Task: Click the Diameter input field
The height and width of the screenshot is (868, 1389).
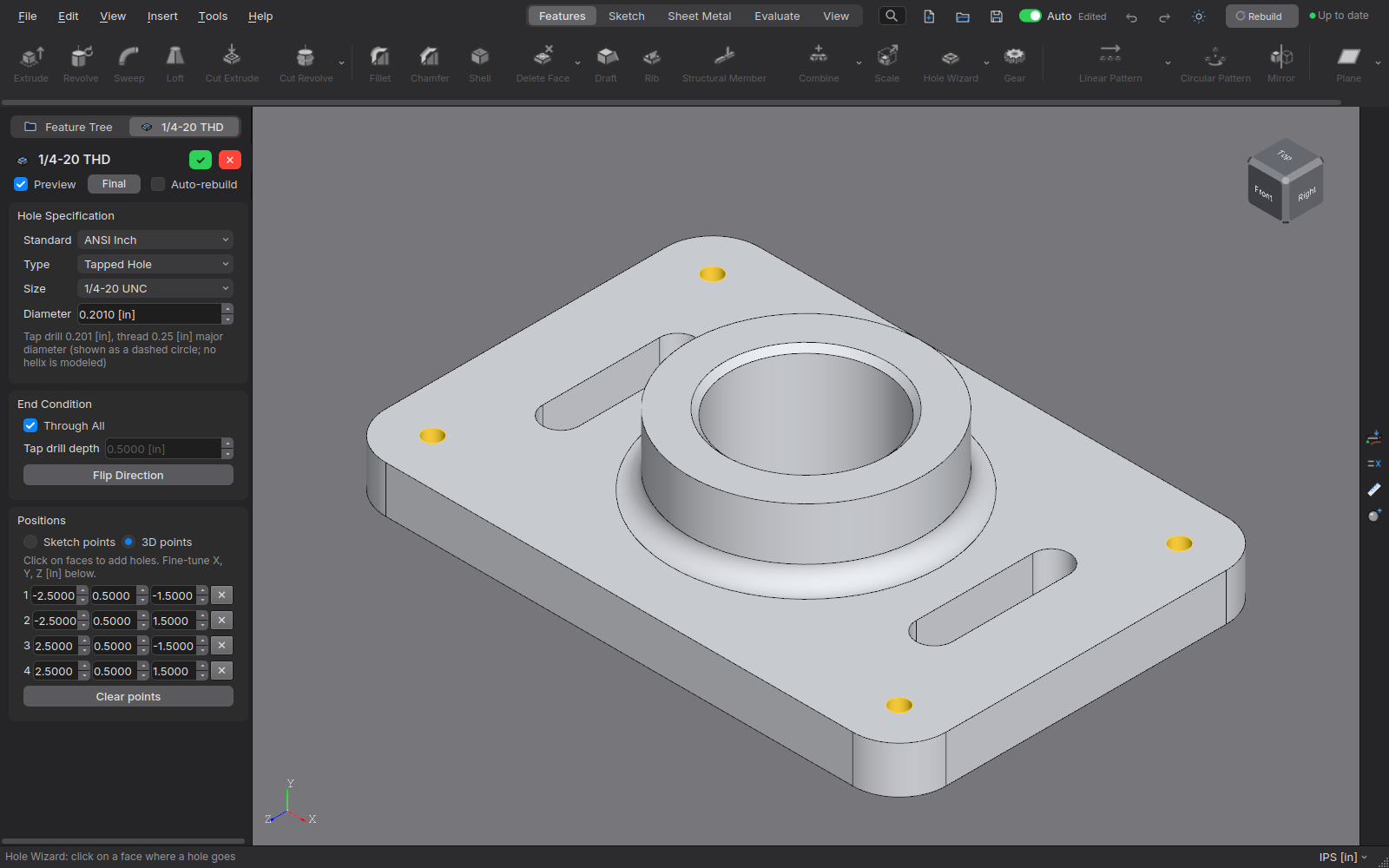Action: (x=149, y=314)
